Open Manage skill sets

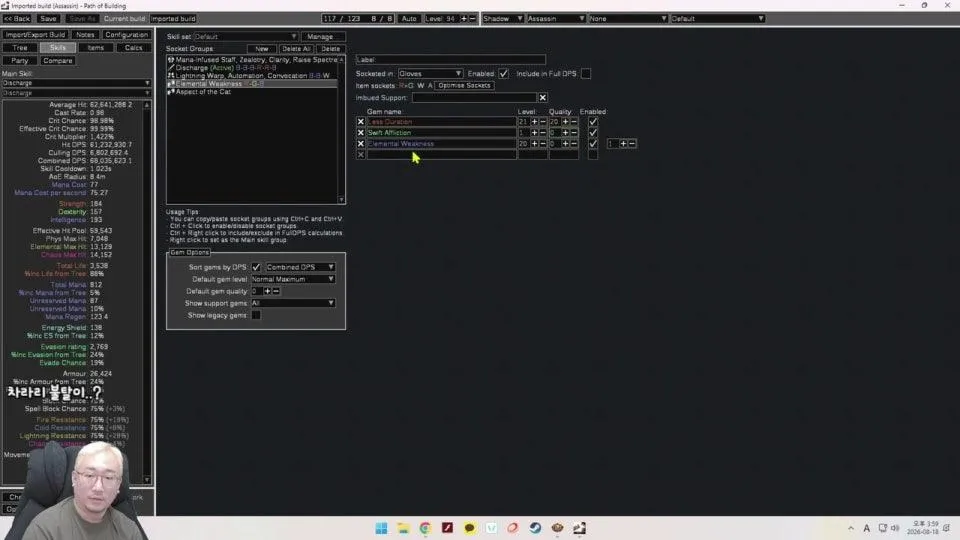coord(320,37)
